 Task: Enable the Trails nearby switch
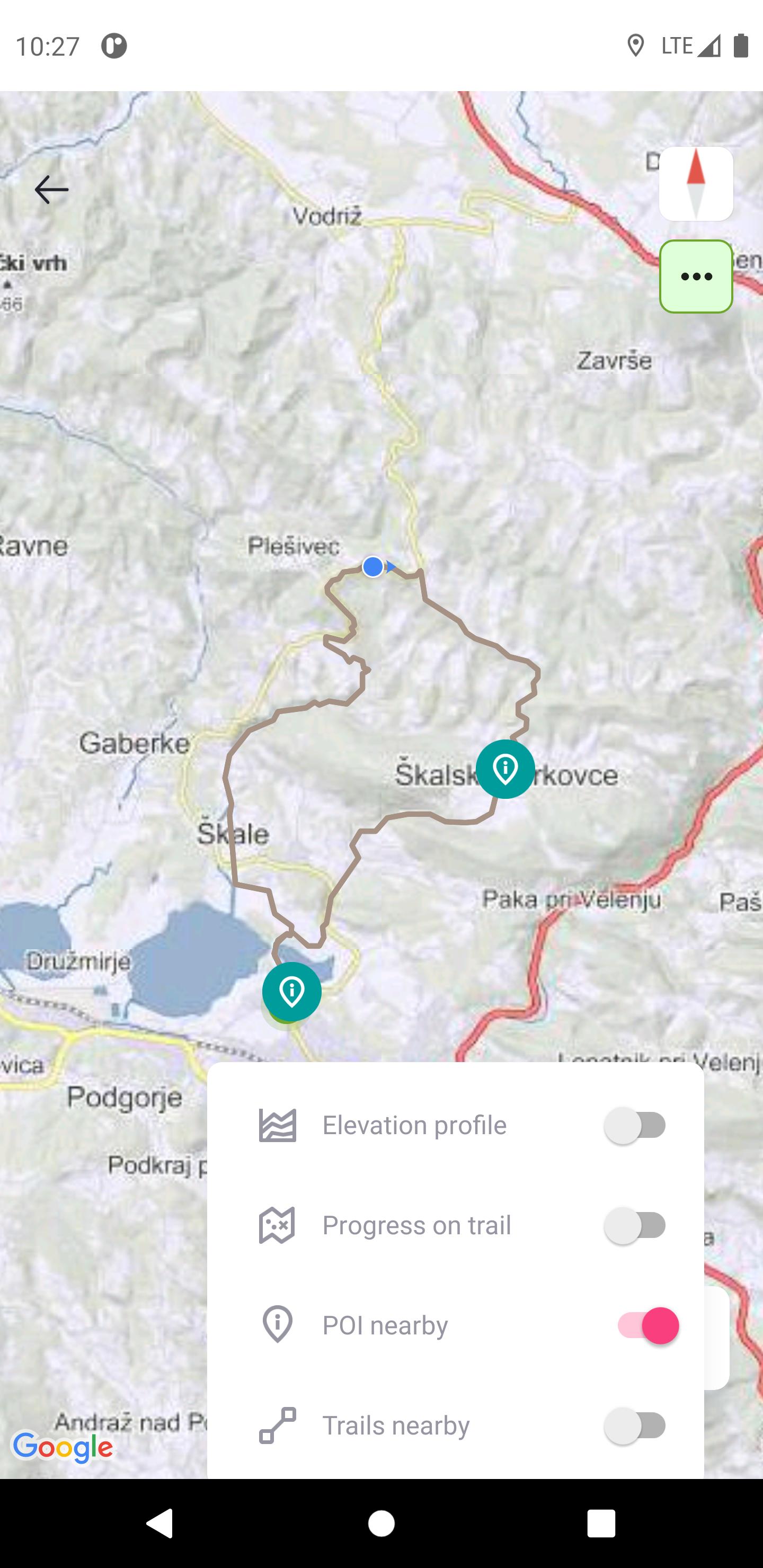pos(635,1425)
